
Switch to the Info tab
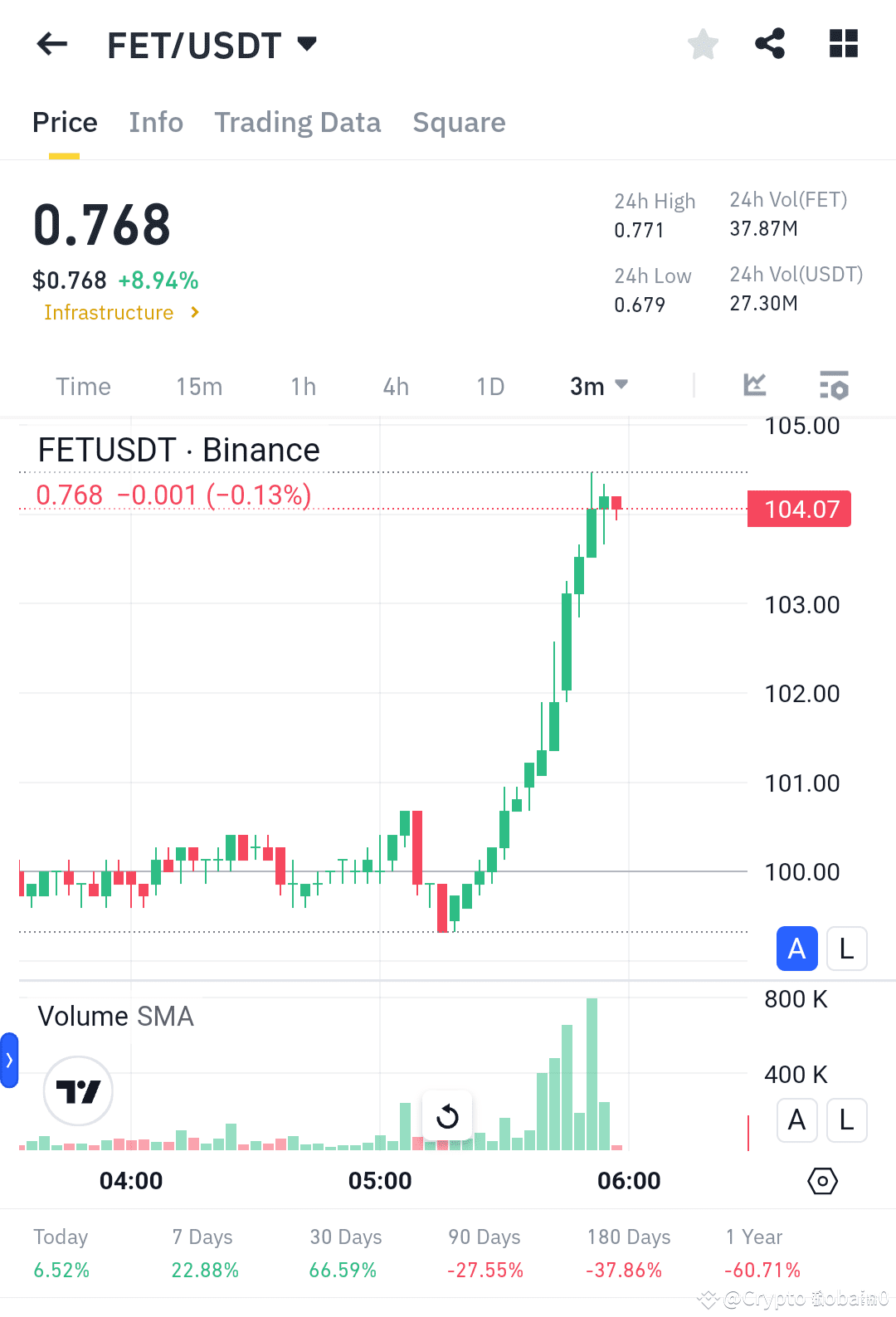click(156, 123)
